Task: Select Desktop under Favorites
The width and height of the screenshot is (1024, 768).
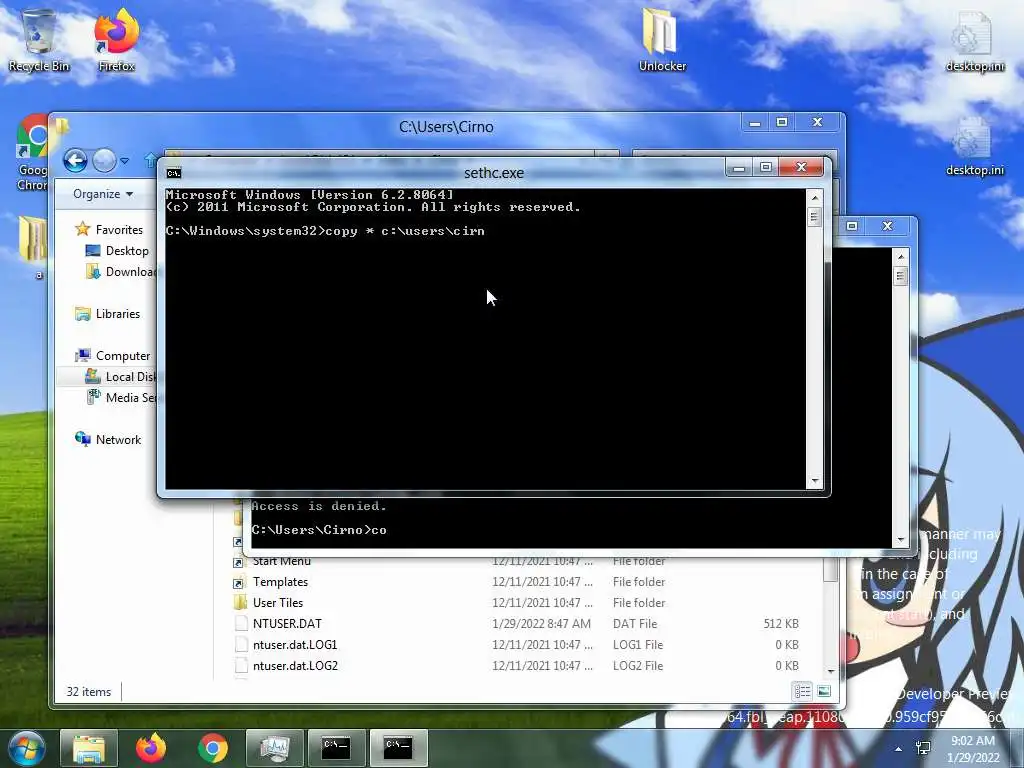Action: 118,251
